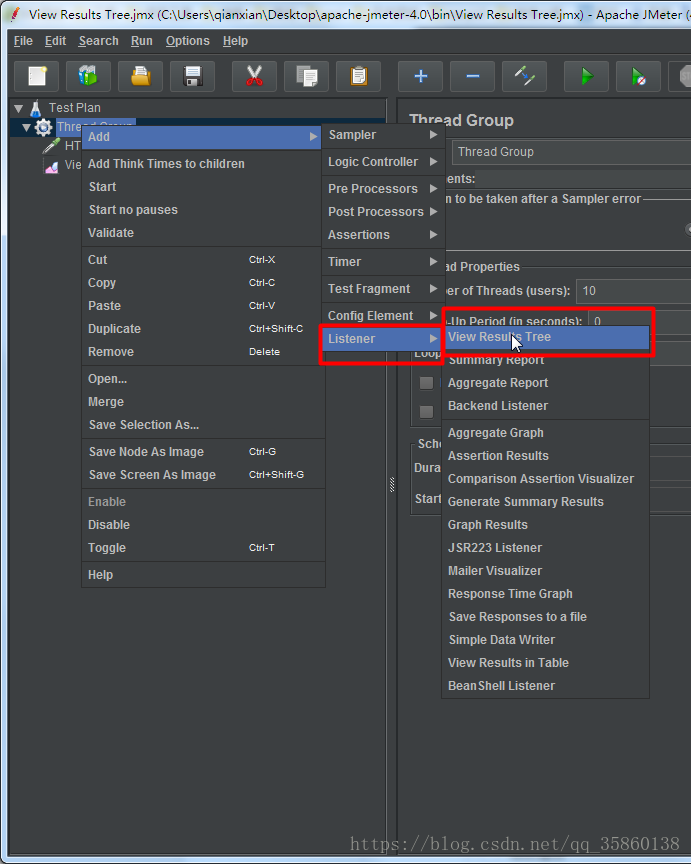
Task: Open the Options menu
Action: pos(188,41)
